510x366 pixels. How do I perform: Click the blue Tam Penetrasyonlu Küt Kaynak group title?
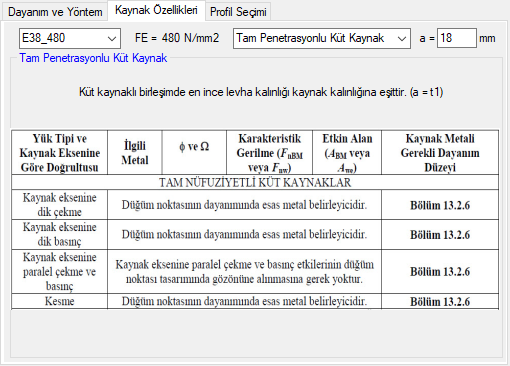[93, 58]
